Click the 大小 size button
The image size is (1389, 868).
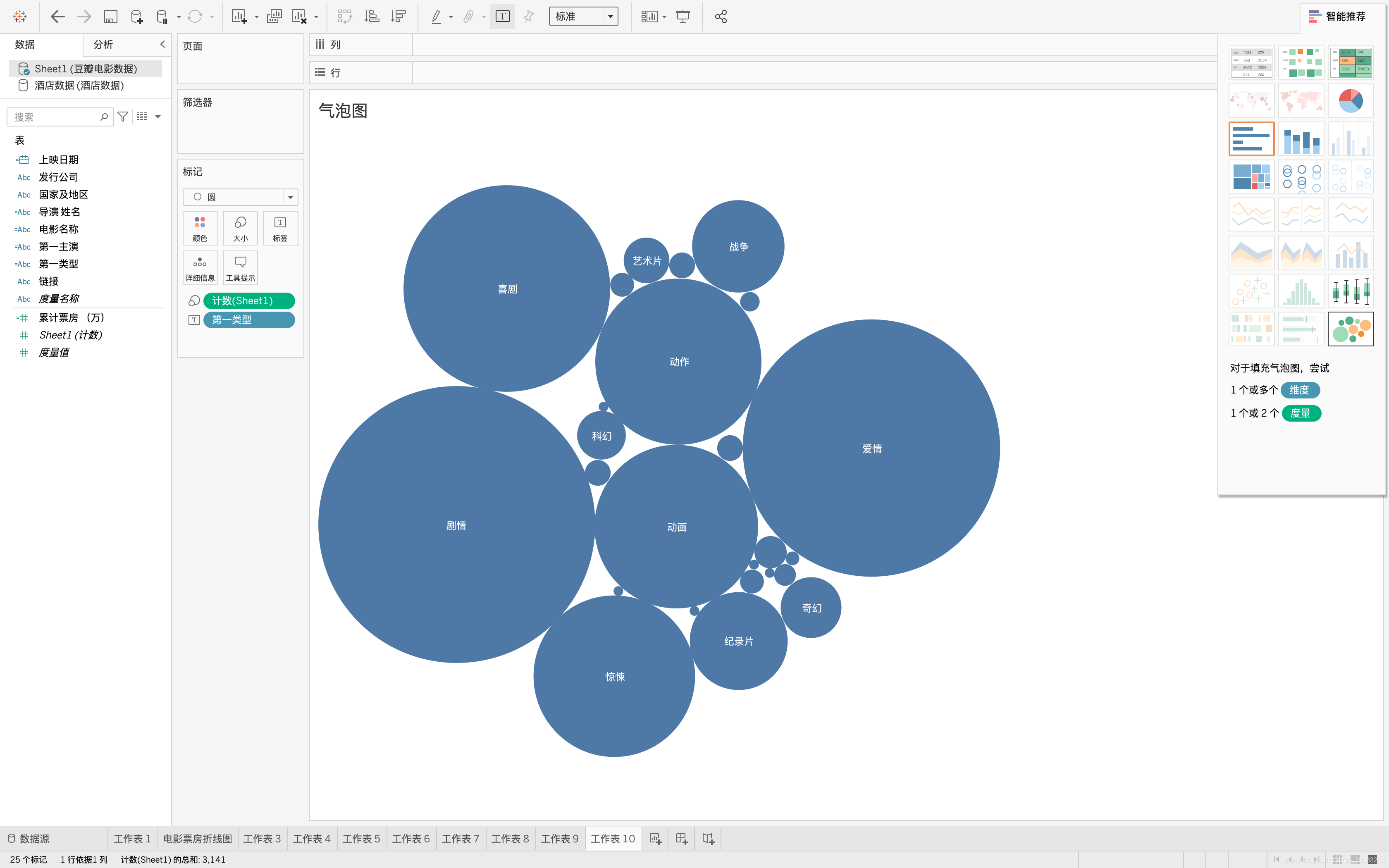point(241,229)
